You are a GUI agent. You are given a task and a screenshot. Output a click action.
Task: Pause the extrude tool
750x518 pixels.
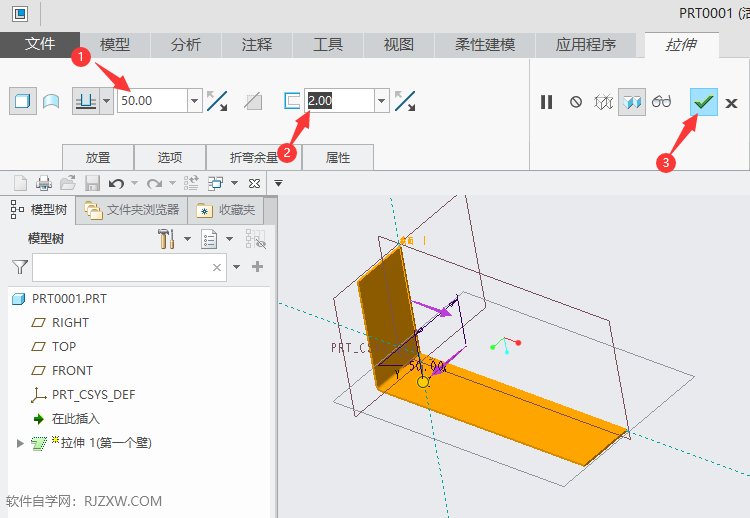pyautogui.click(x=546, y=101)
